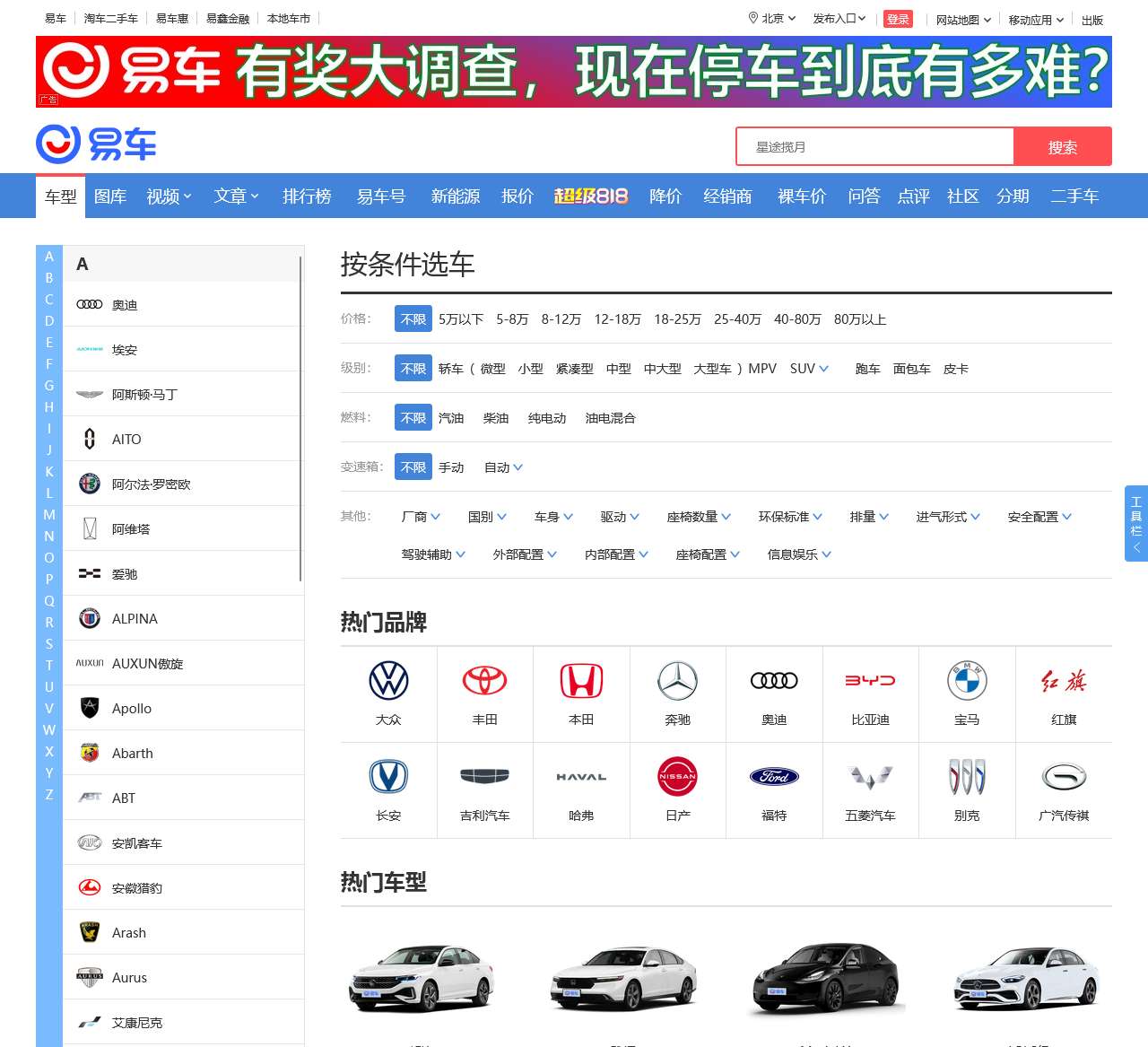Select 不限 in the 变速箱 filter row
Image resolution: width=1148 pixels, height=1047 pixels.
pyautogui.click(x=413, y=467)
